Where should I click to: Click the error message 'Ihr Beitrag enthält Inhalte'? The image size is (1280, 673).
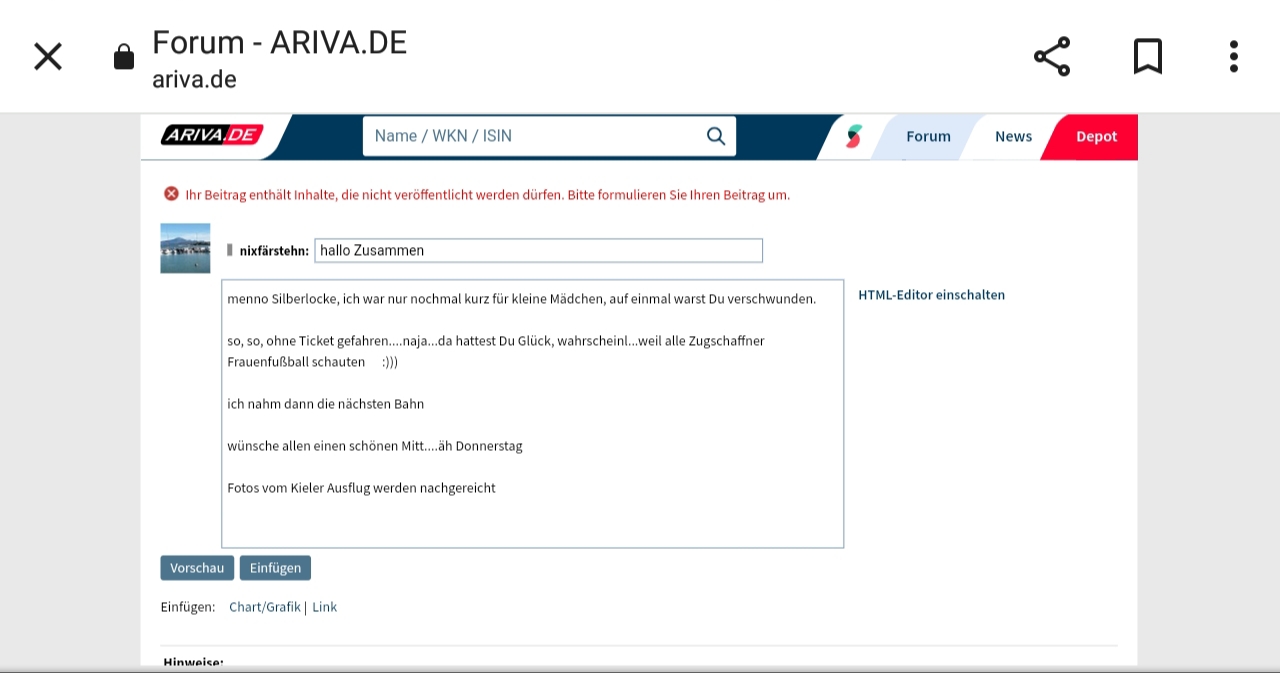pos(487,195)
